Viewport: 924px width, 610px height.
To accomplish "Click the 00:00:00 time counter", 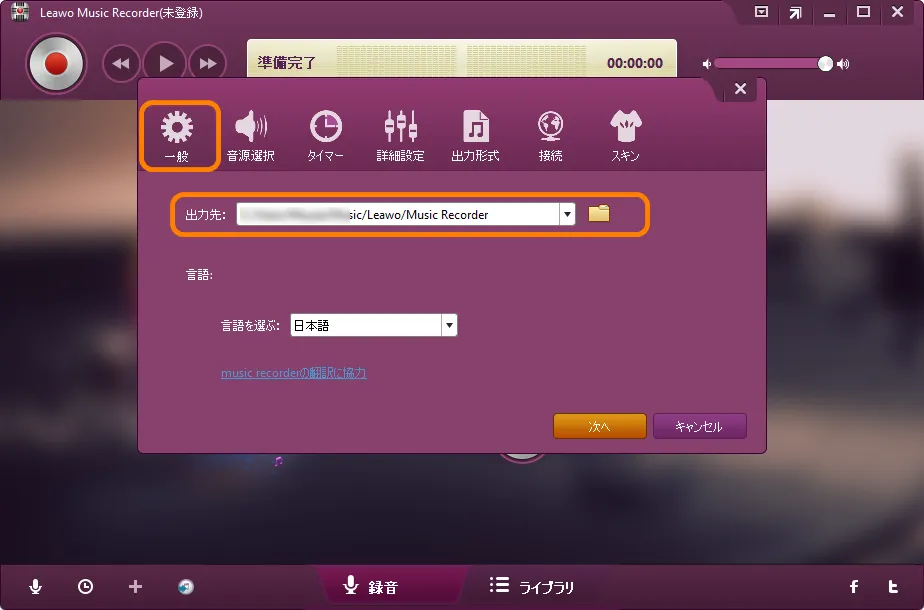I will pos(635,63).
